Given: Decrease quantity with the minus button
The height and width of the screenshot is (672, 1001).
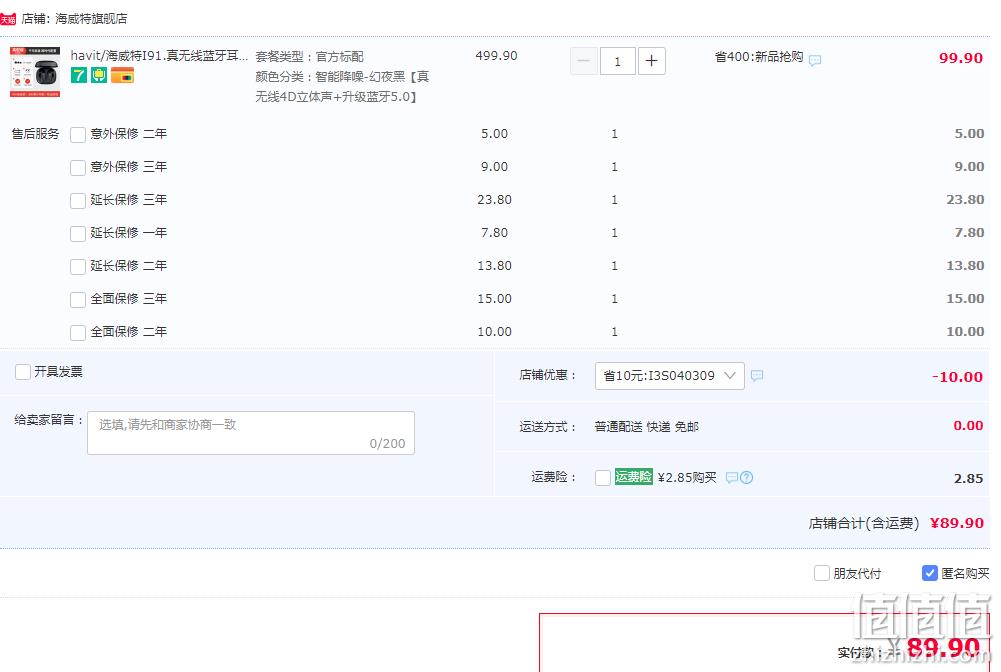Looking at the screenshot, I should [583, 61].
